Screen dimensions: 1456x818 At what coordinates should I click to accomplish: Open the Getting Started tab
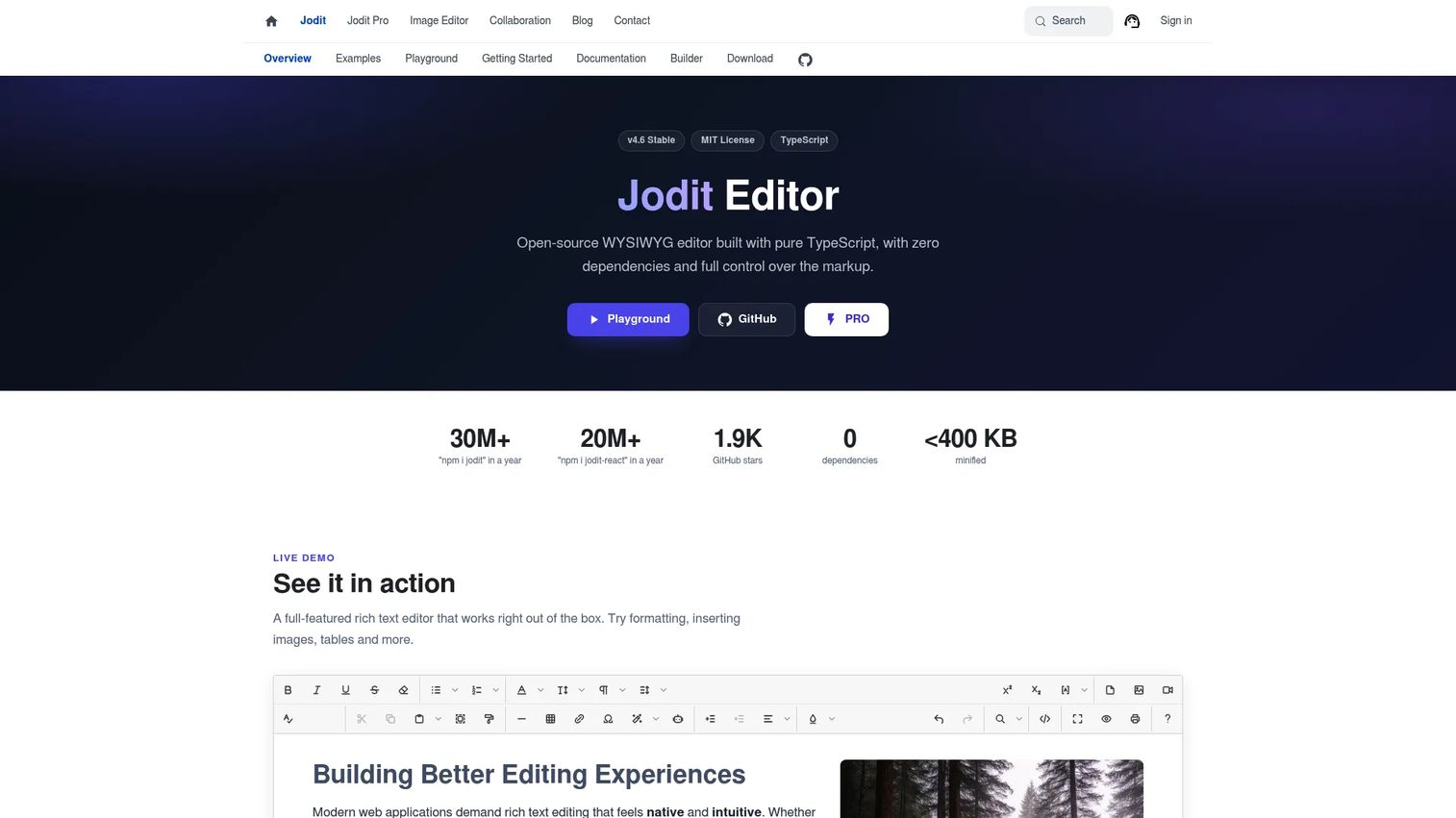[x=516, y=59]
